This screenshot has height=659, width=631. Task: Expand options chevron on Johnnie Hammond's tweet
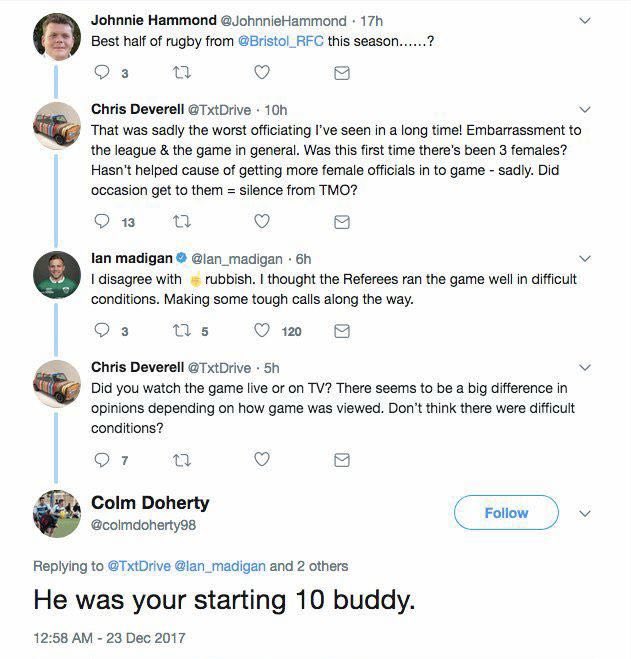586,18
